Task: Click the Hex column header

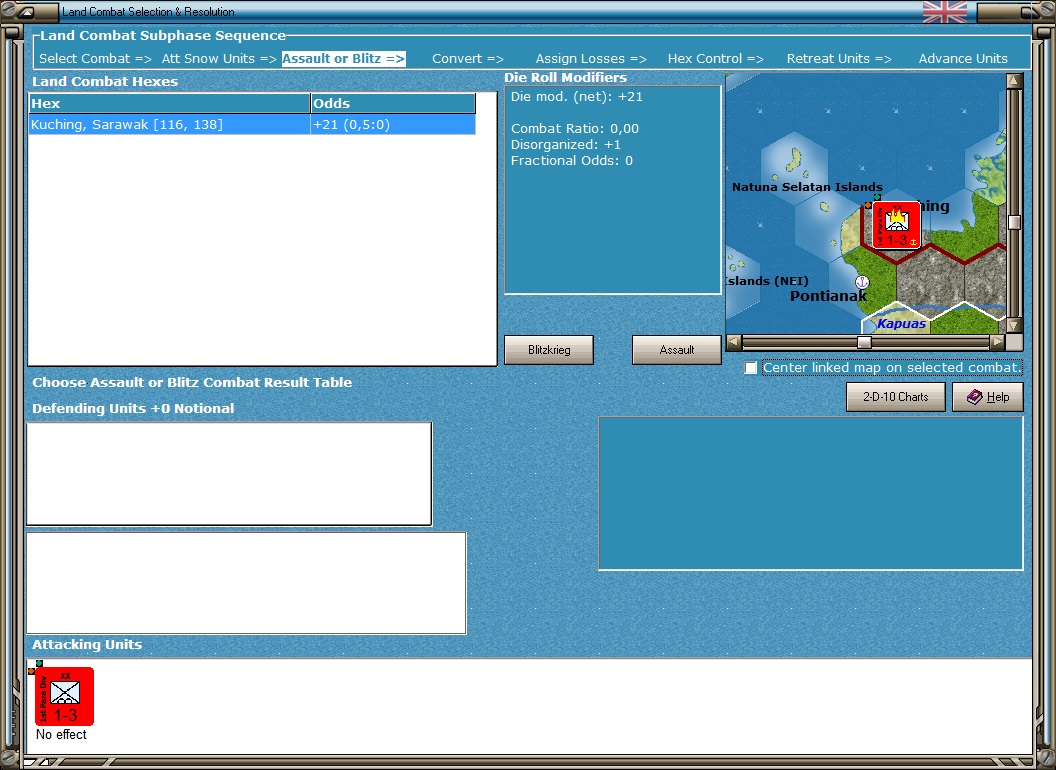Action: [x=169, y=103]
